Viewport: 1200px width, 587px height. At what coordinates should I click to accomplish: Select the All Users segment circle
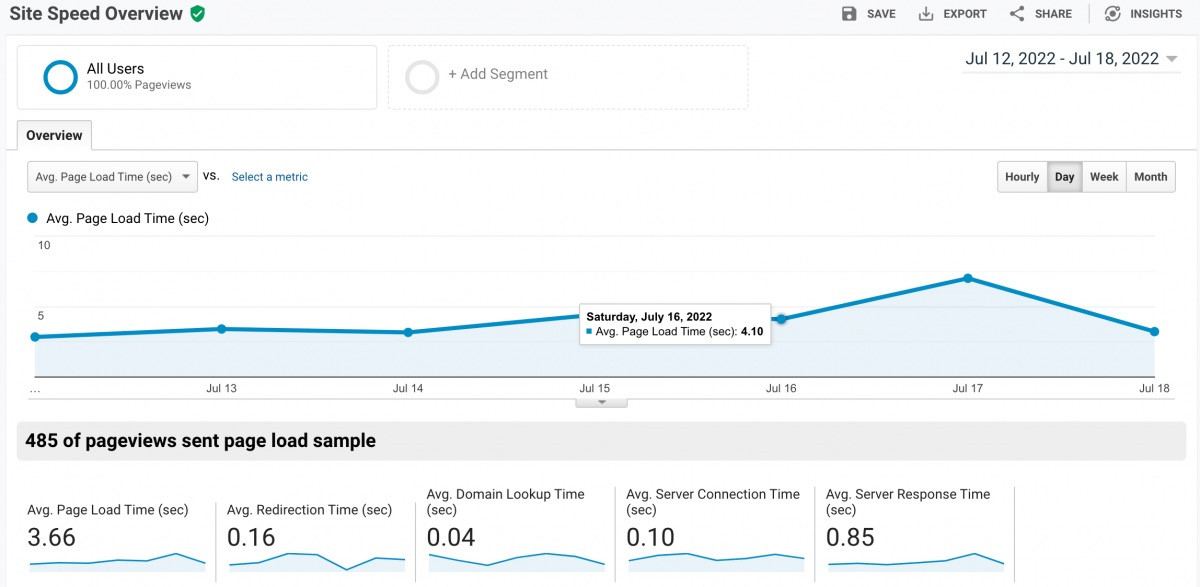[60, 77]
